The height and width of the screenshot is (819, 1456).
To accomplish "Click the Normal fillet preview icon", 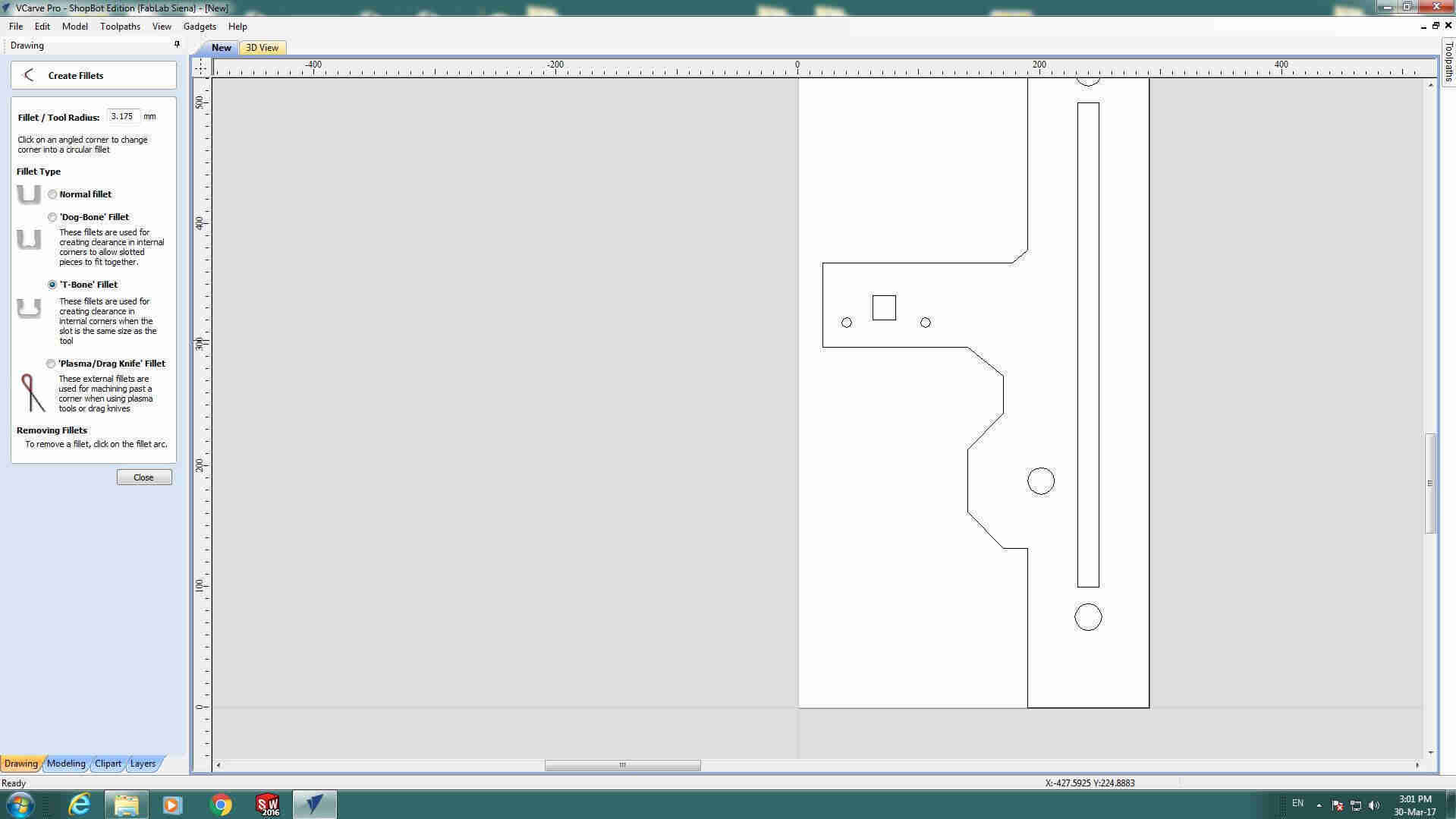I will point(29,194).
